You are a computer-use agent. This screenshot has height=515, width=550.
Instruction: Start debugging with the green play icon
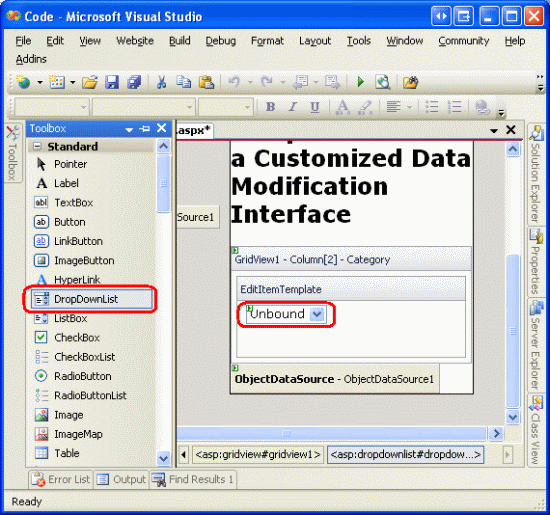coord(360,82)
